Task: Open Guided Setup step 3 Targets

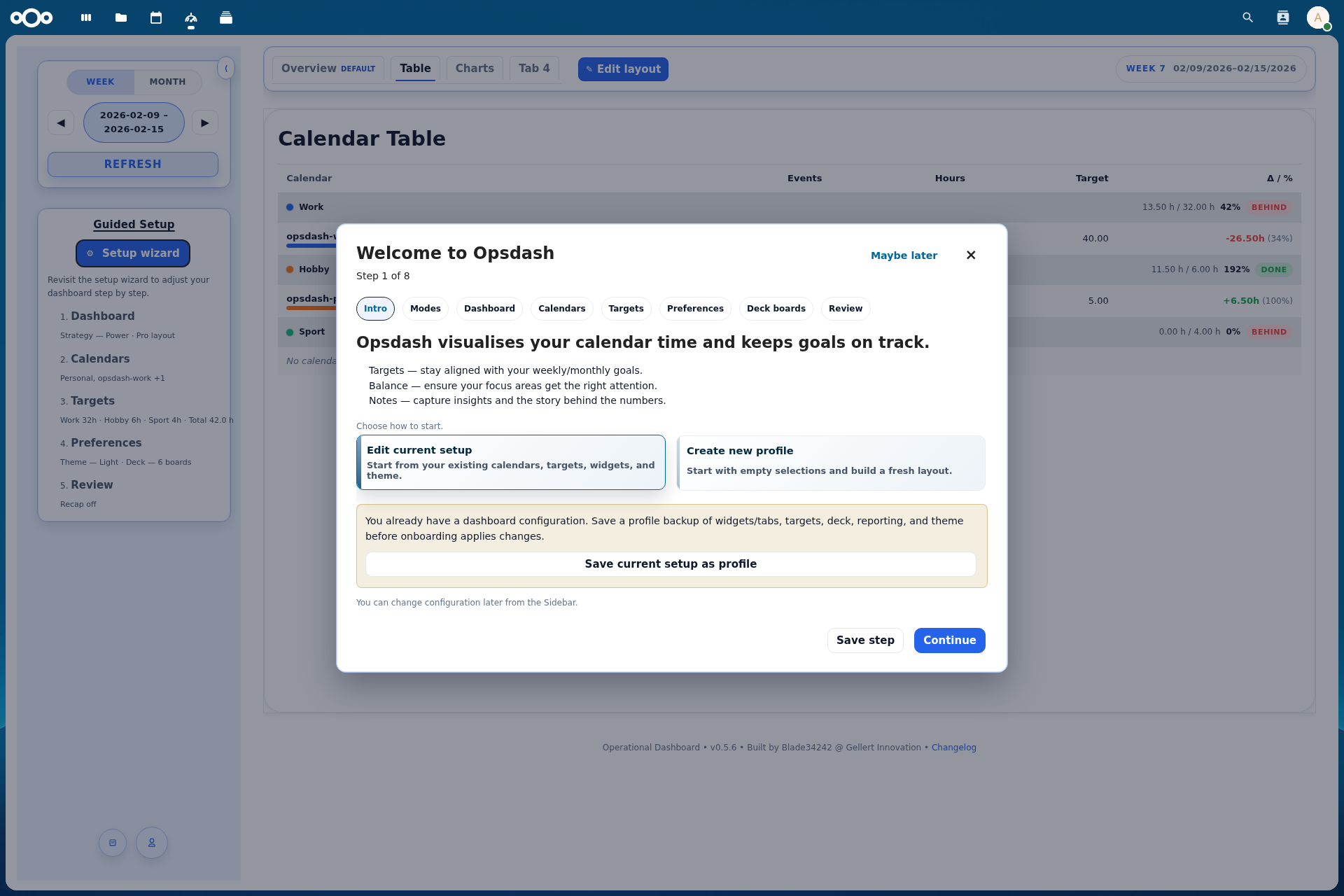Action: point(92,401)
